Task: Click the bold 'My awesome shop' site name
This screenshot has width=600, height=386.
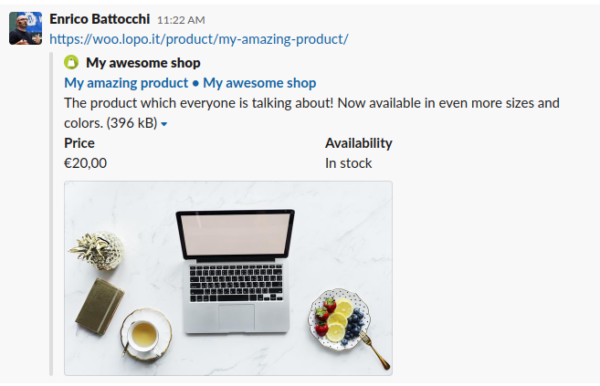Action: click(143, 63)
